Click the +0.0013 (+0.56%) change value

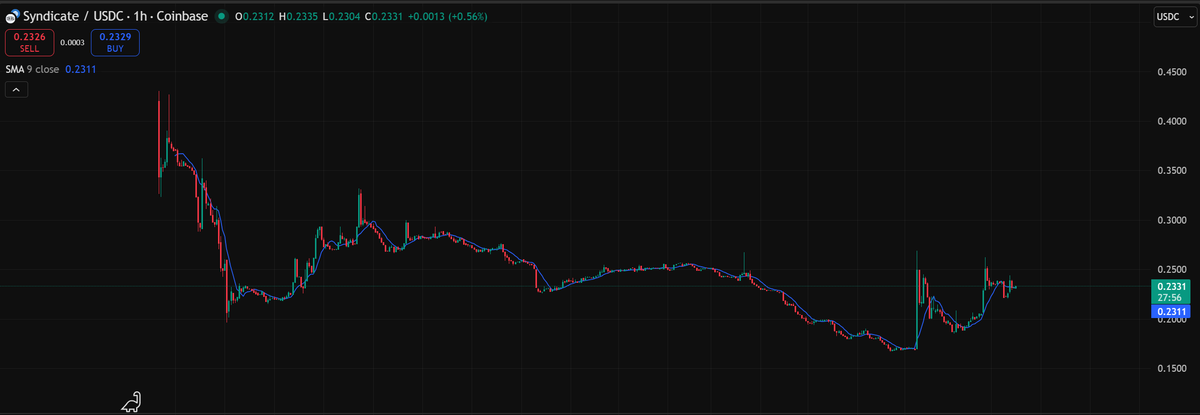[x=447, y=17]
